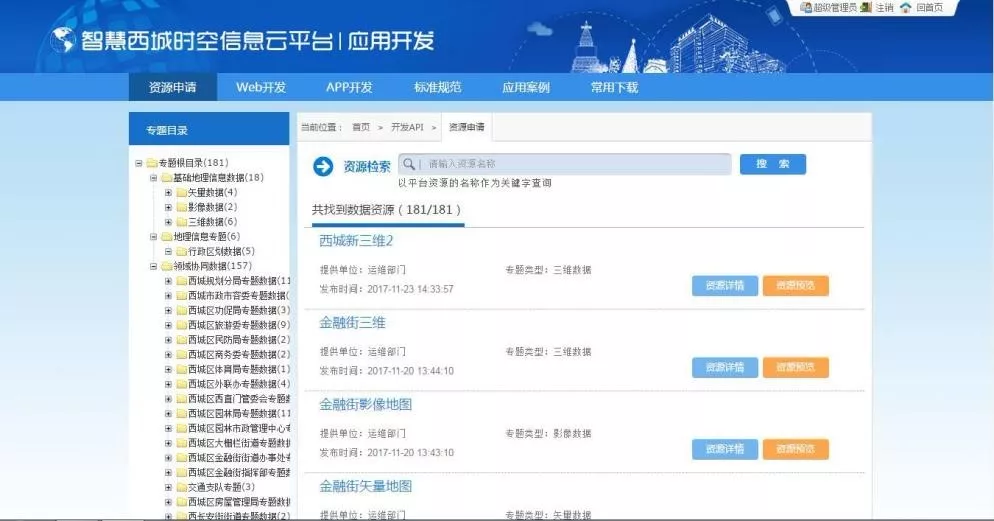This screenshot has width=994, height=521.
Task: Open the 金融街矢量地图 resource title
Action: [x=366, y=486]
